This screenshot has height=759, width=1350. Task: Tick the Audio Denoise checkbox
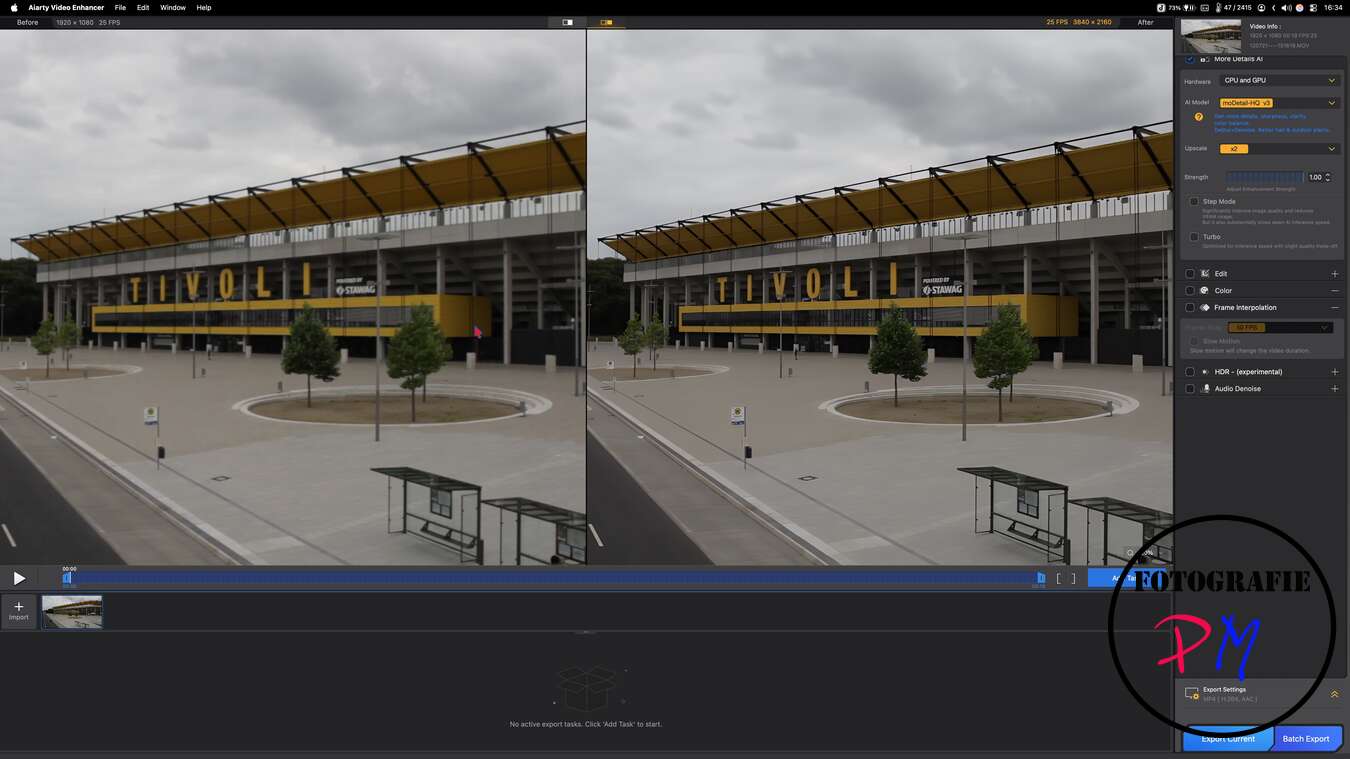pos(1190,389)
